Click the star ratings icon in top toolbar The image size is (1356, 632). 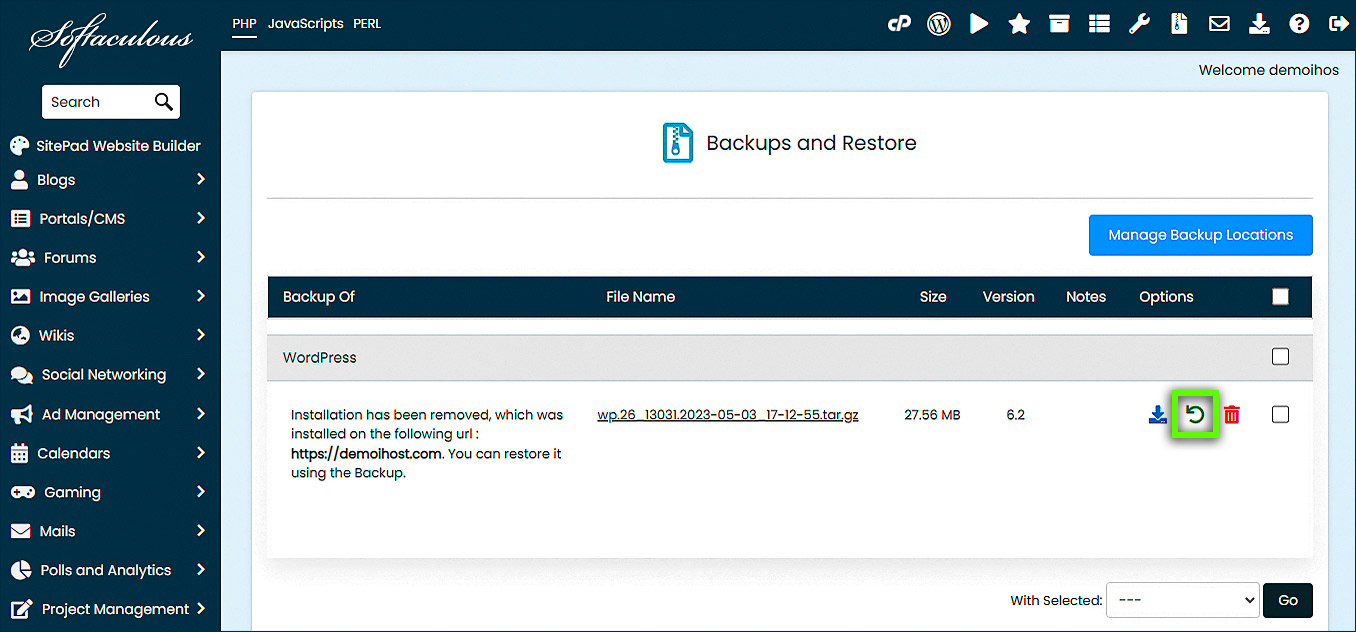(x=1019, y=24)
